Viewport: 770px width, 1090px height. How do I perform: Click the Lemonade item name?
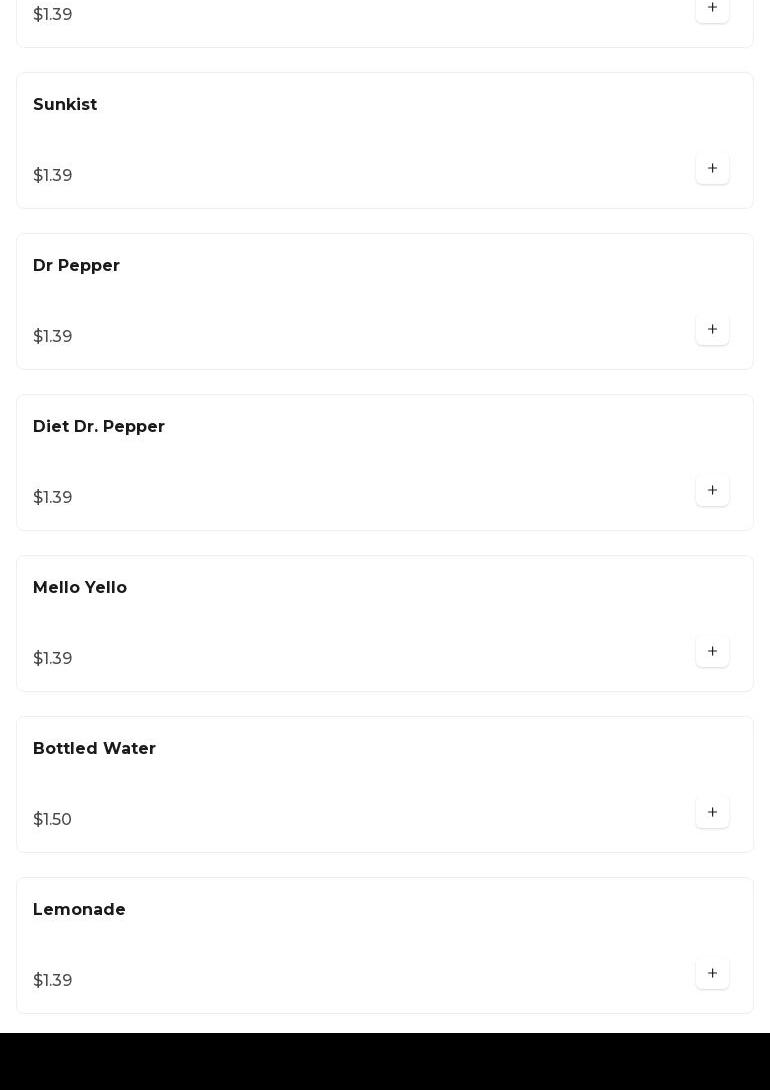(x=79, y=910)
